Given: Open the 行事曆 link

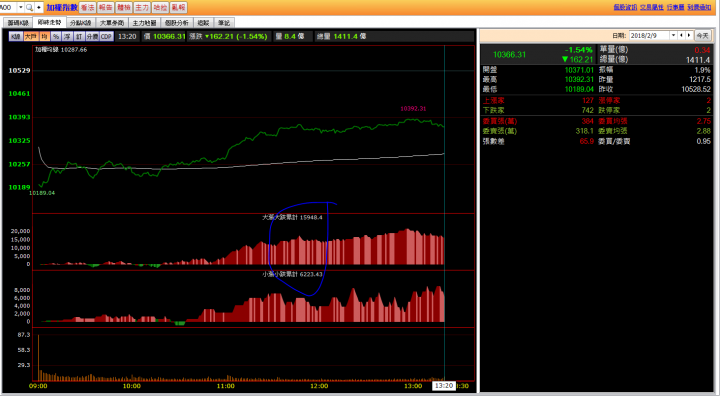Looking at the screenshot, I should [x=675, y=7].
